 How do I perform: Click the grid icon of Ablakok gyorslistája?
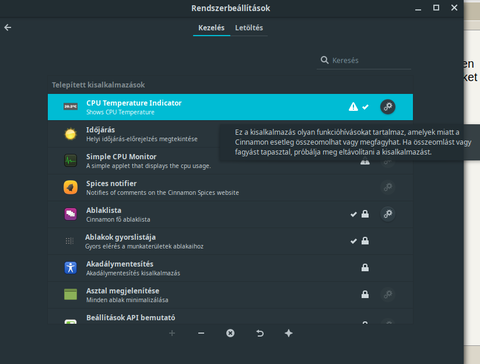pos(70,241)
